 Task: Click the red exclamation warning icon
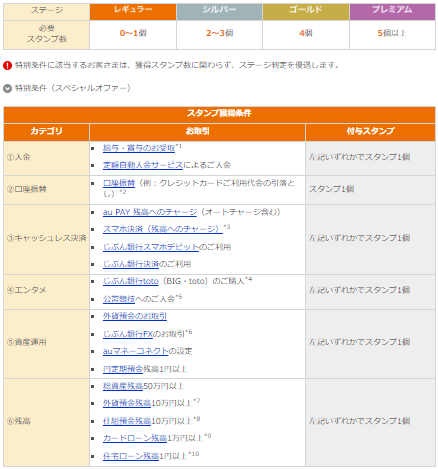point(7,65)
